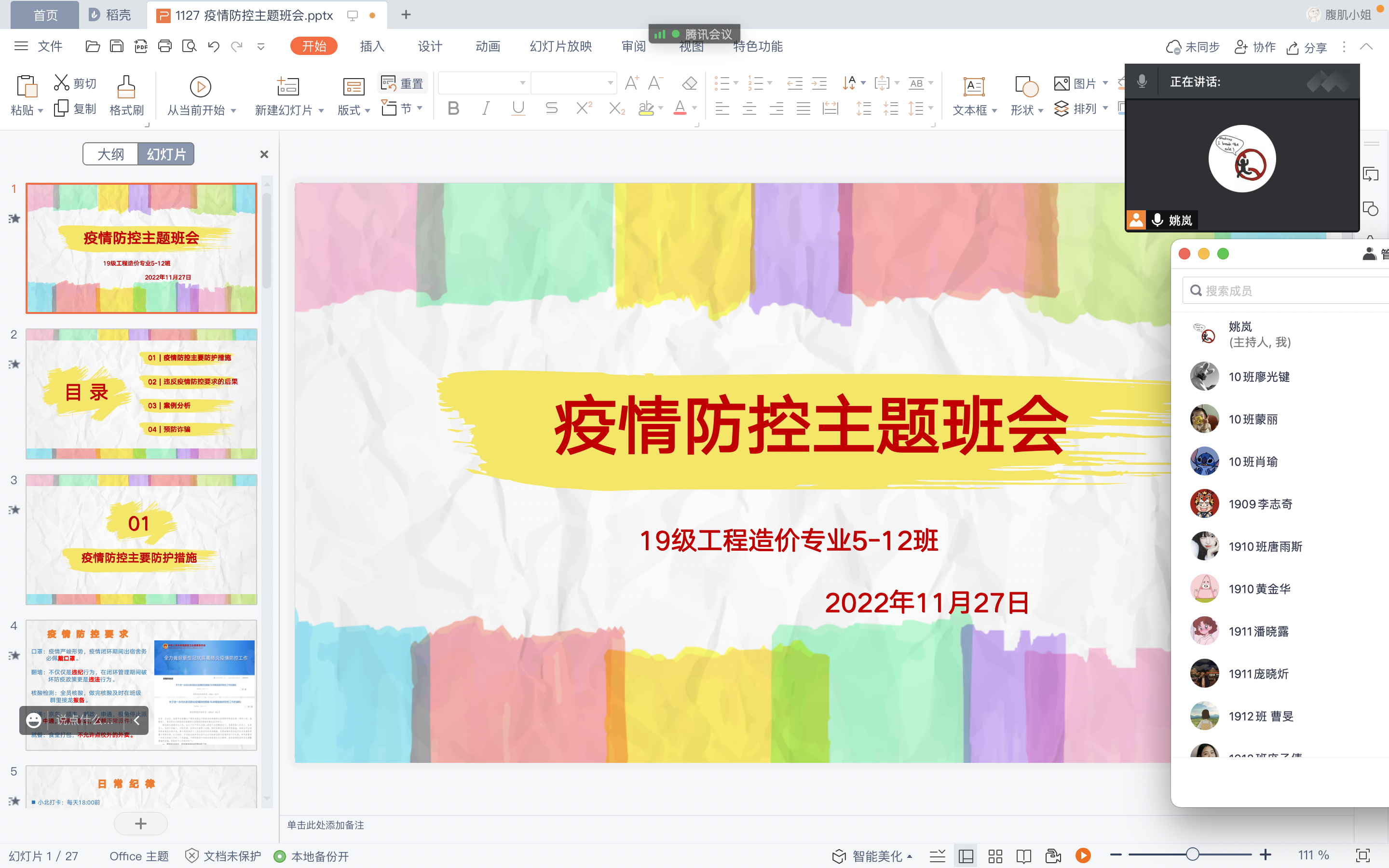Open reading view in status bar

[x=1023, y=856]
